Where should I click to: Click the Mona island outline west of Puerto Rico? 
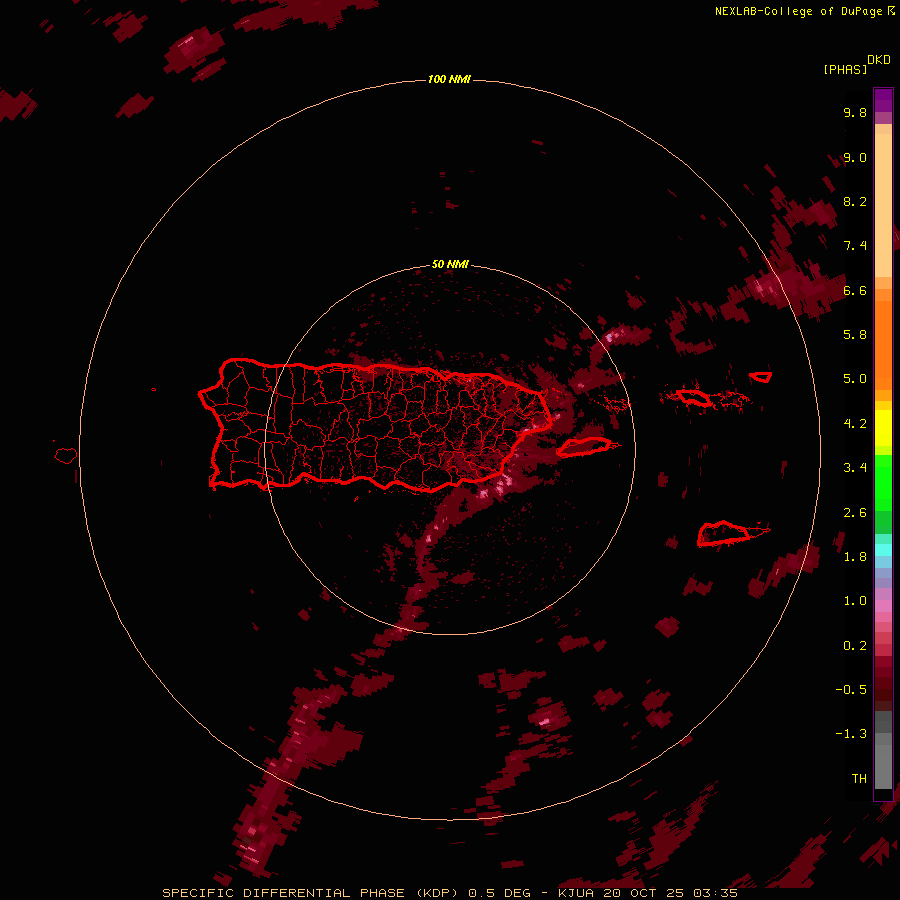[66, 456]
